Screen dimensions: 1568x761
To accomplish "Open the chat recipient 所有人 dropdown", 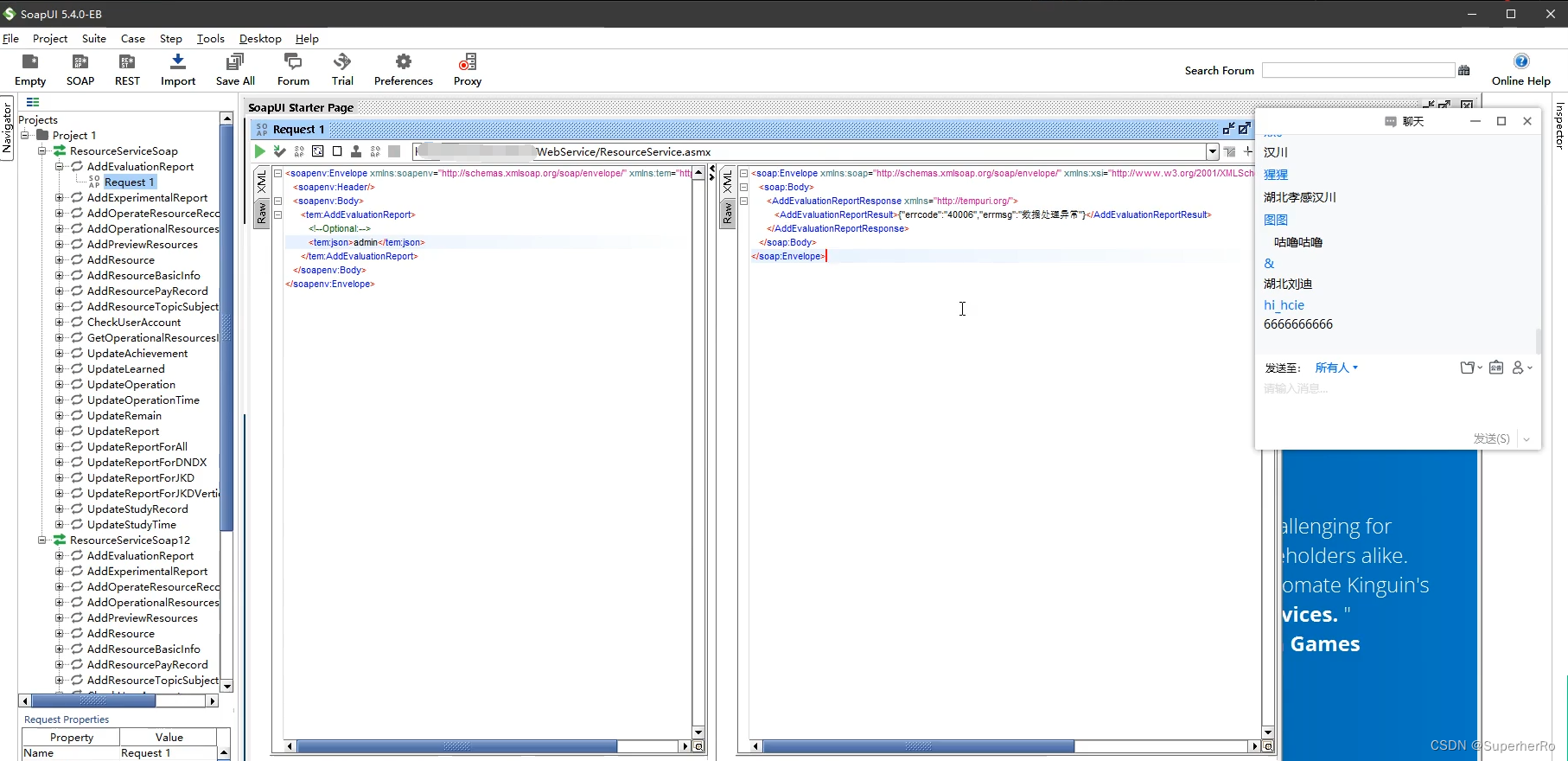I will click(1336, 368).
